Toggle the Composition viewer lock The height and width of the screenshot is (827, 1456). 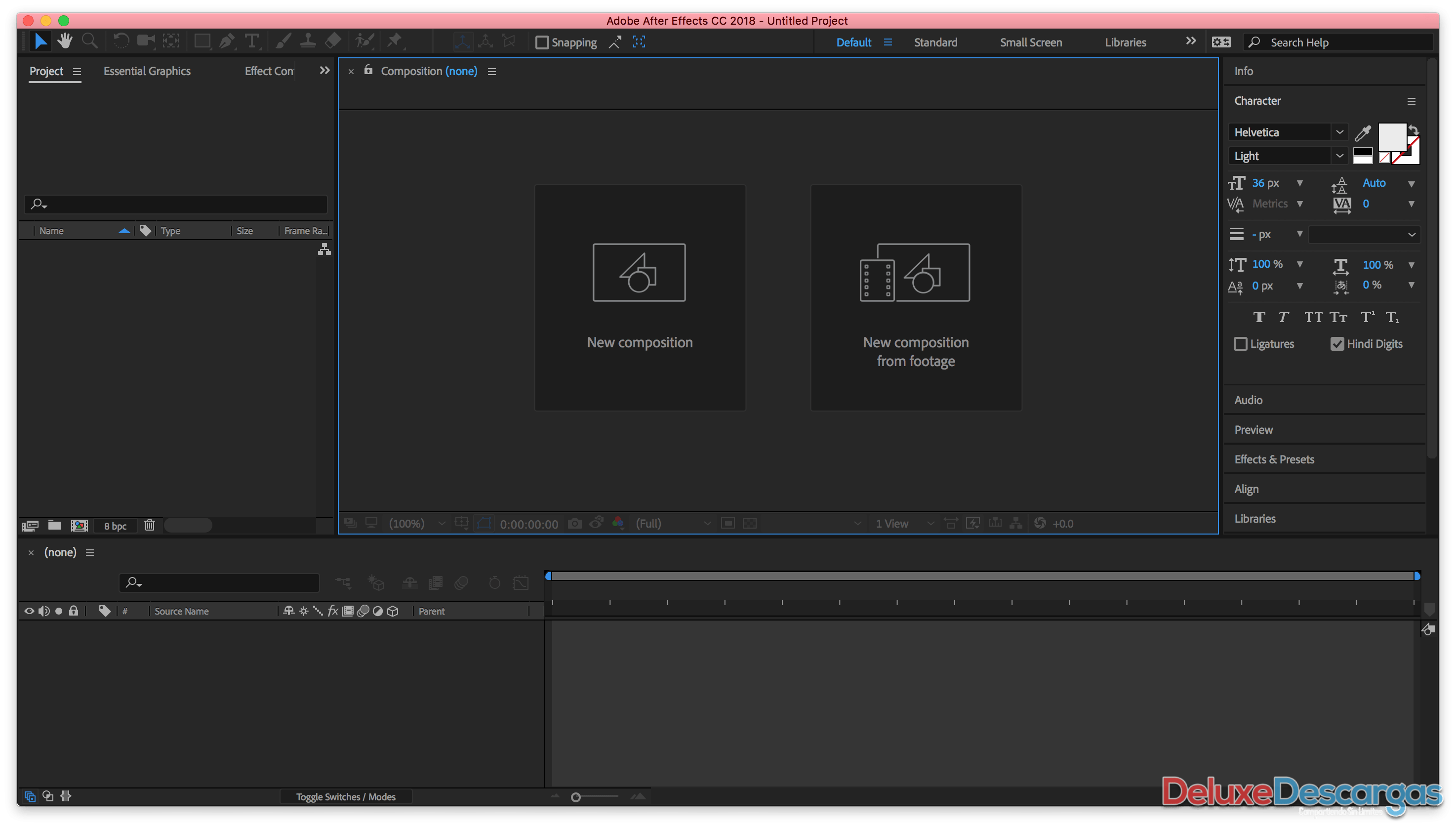pos(368,70)
